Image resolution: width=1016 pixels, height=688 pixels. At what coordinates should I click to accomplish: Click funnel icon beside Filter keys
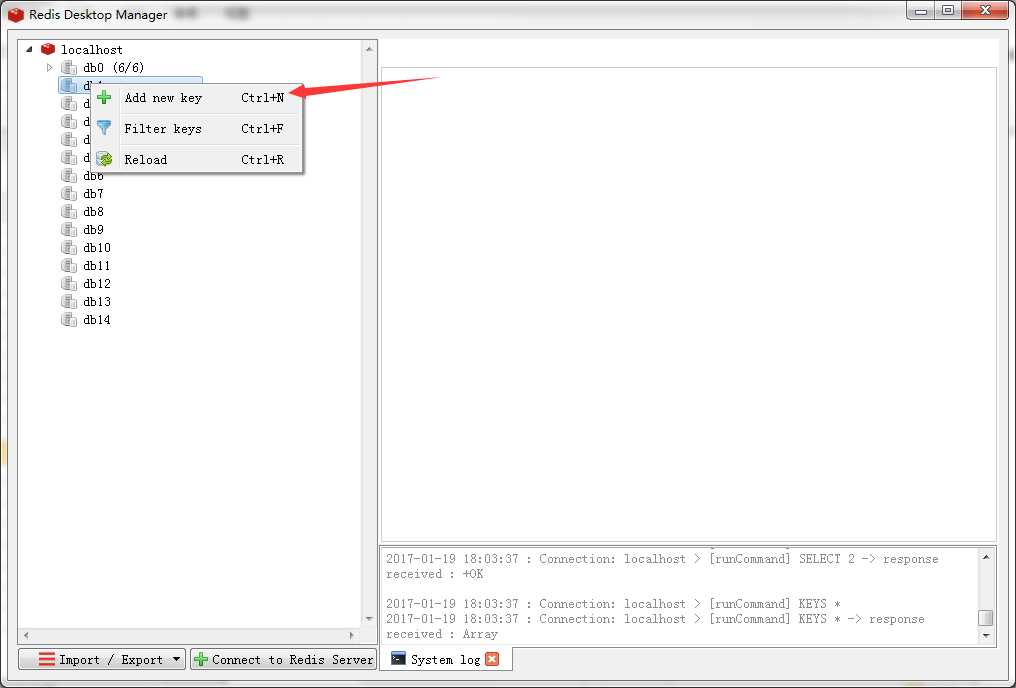tap(104, 128)
